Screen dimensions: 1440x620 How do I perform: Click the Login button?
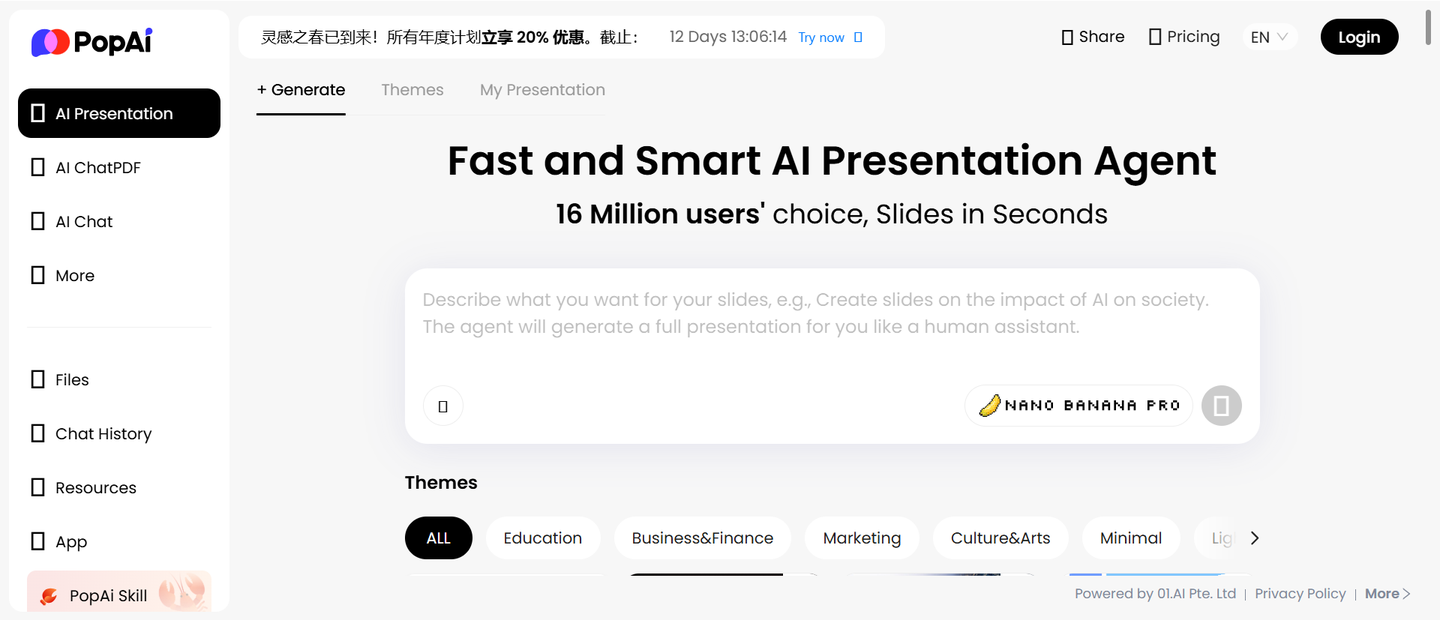1359,37
